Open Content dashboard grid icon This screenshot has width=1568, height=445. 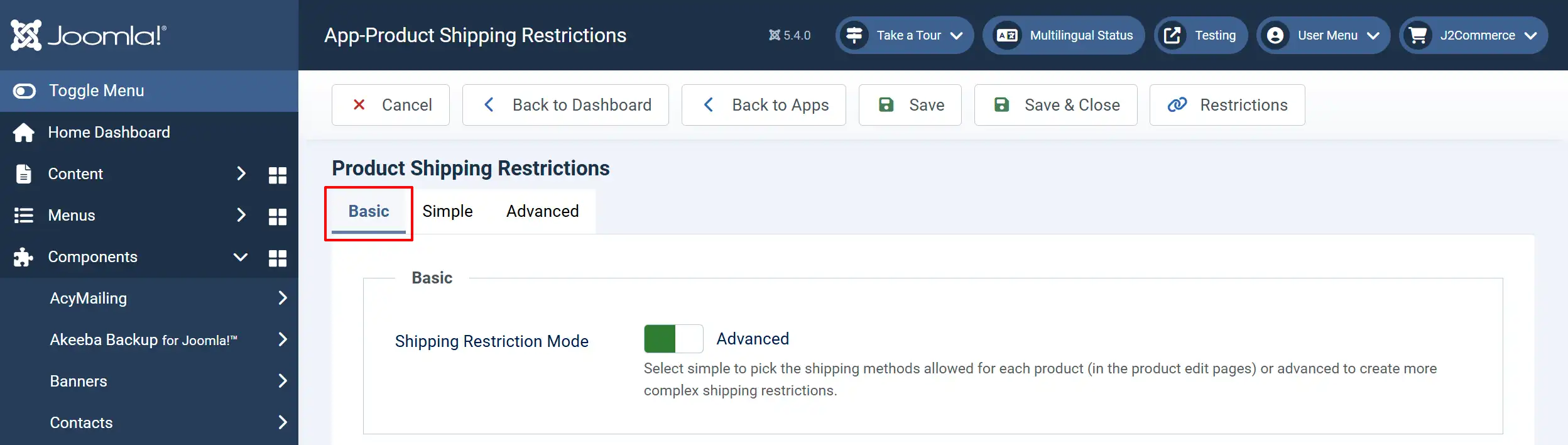[x=277, y=175]
